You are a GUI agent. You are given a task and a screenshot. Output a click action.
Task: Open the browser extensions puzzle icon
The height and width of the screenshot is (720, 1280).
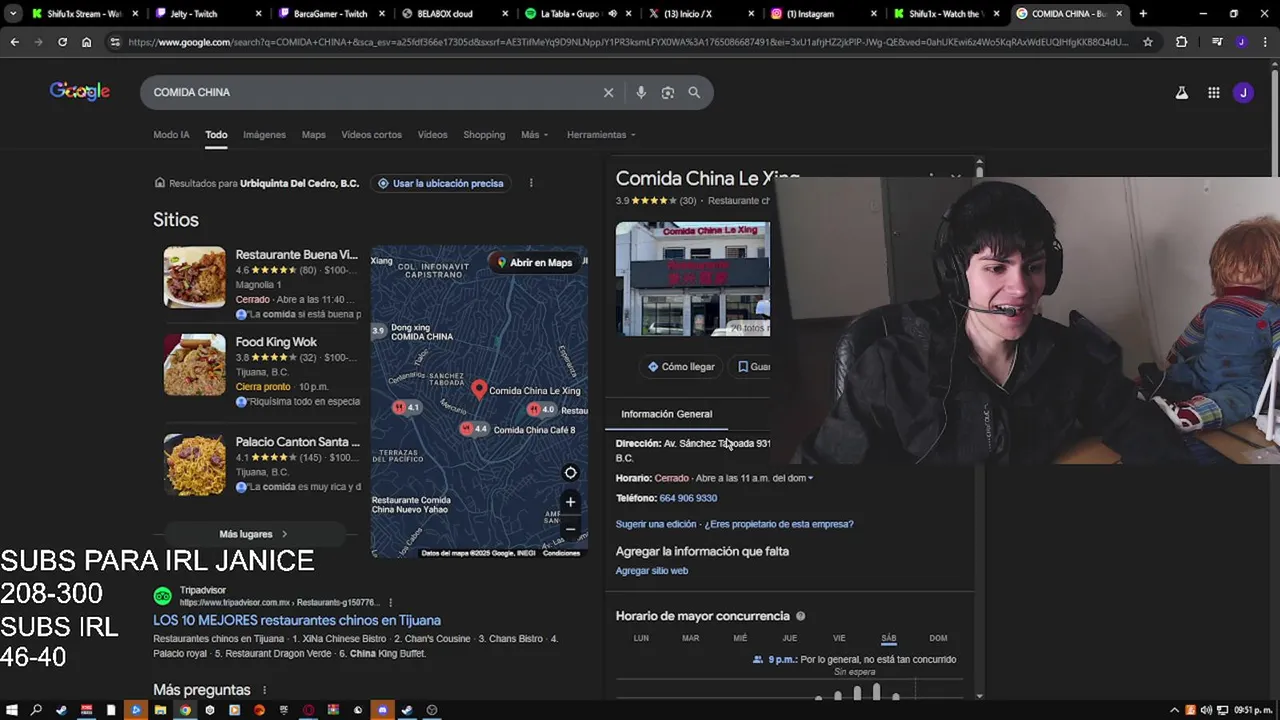[x=1182, y=42]
